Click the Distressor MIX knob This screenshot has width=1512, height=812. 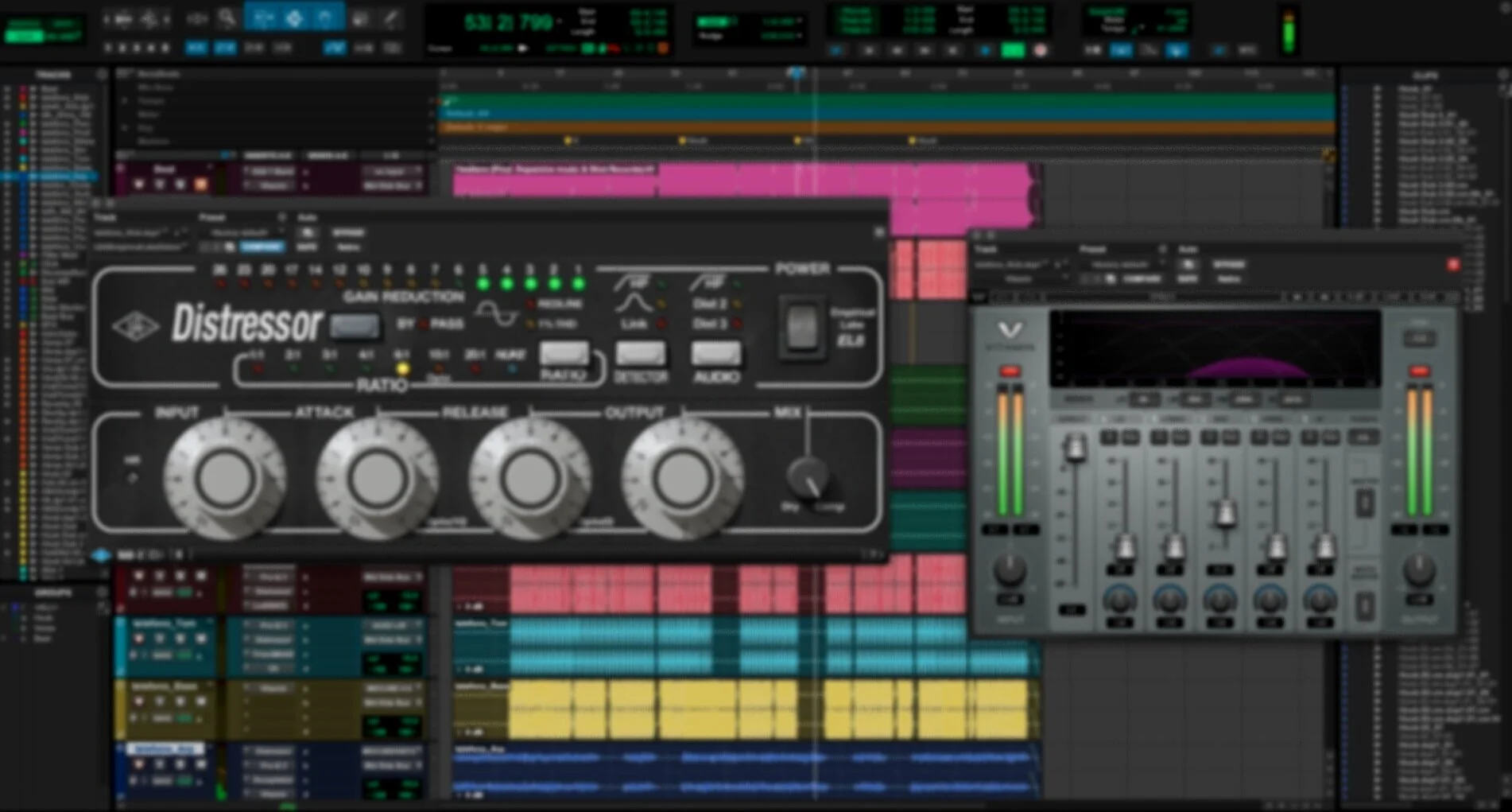coord(808,476)
